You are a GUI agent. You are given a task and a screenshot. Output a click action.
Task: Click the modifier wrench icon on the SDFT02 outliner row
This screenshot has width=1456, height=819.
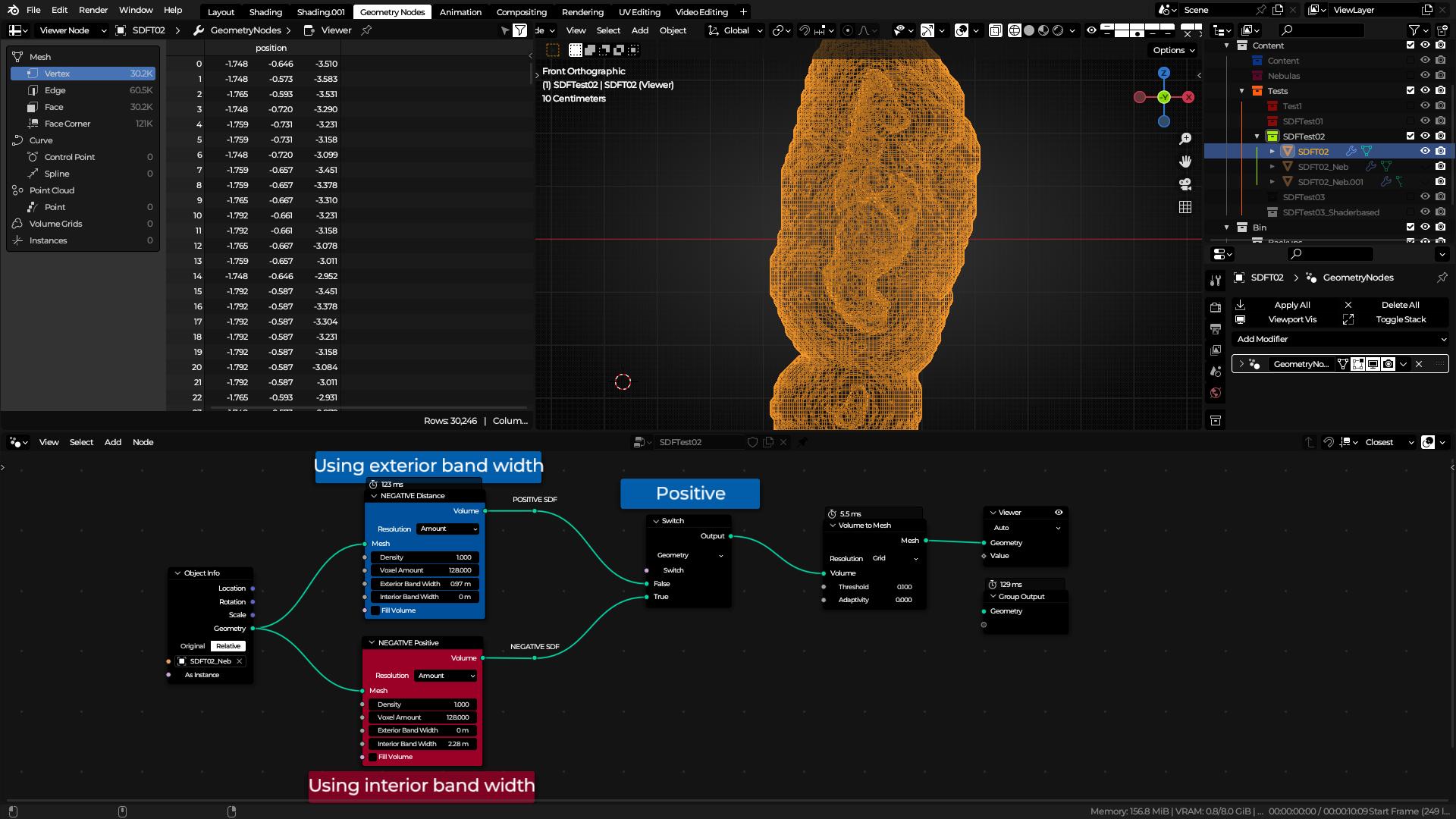(1351, 152)
